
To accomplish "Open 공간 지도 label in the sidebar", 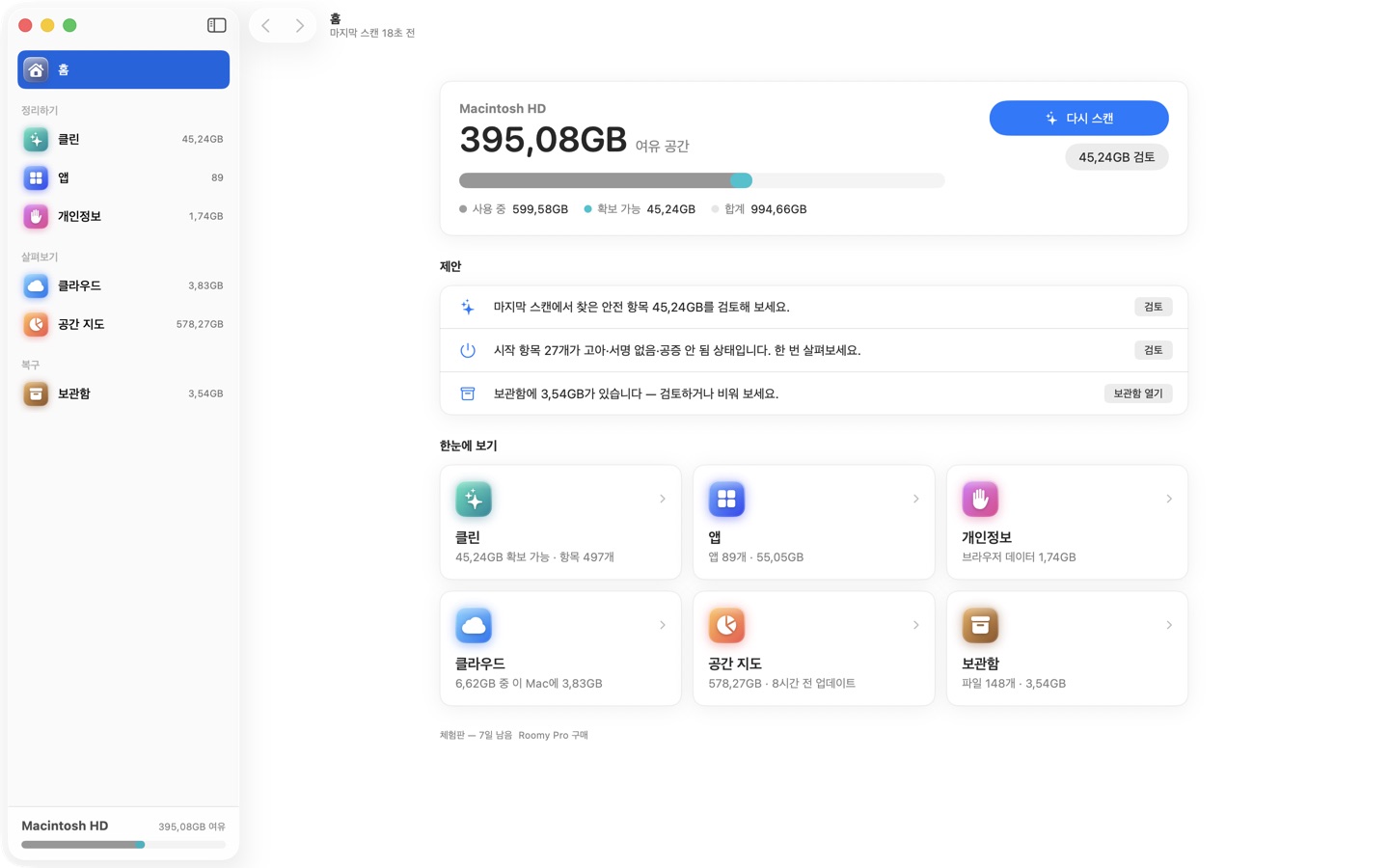I will click(81, 324).
